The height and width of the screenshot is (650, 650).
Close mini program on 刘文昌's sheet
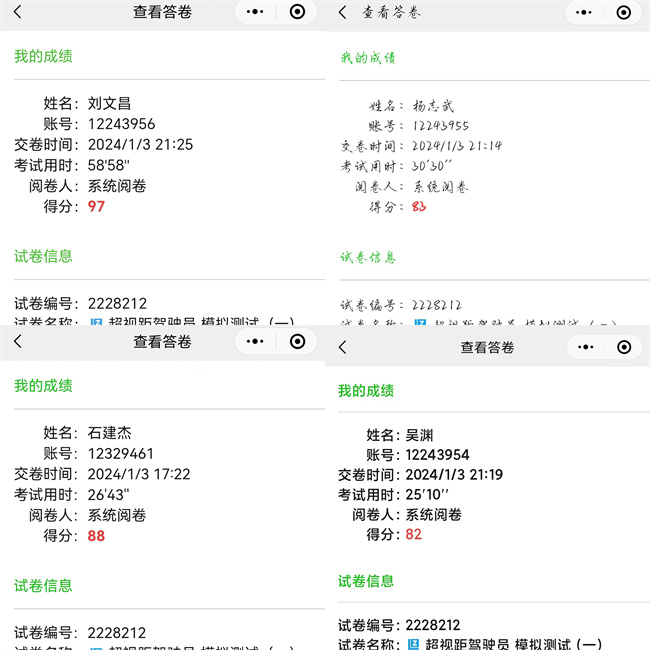point(297,12)
